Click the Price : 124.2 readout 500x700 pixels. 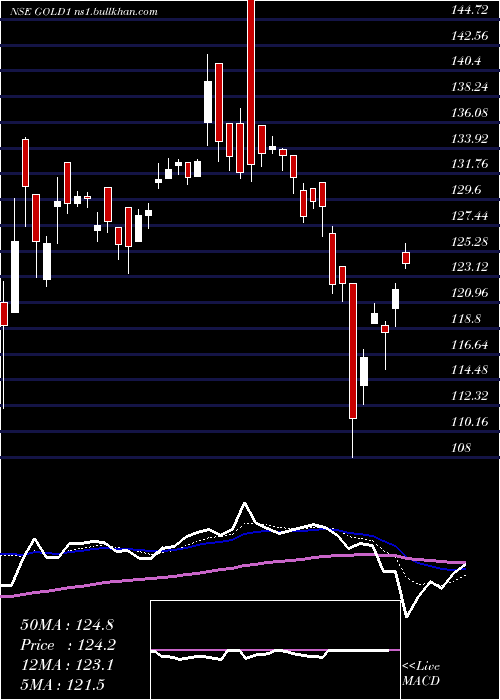(68, 645)
